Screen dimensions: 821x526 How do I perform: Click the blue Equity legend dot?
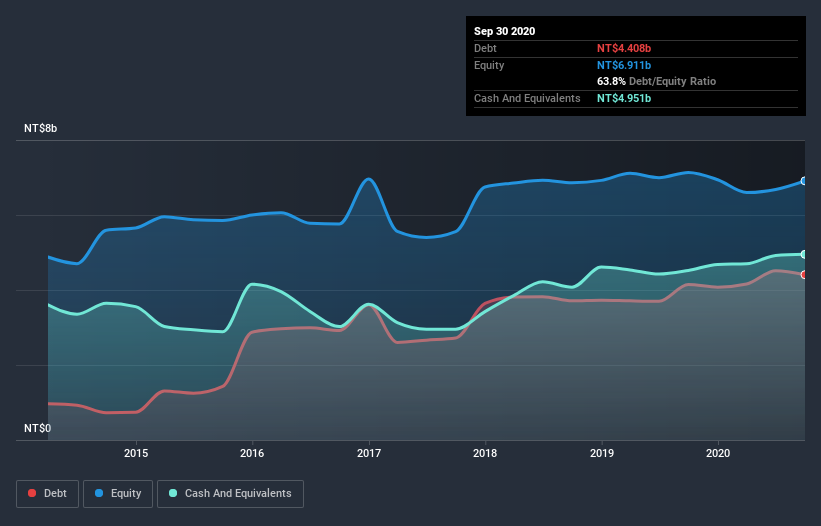click(99, 493)
